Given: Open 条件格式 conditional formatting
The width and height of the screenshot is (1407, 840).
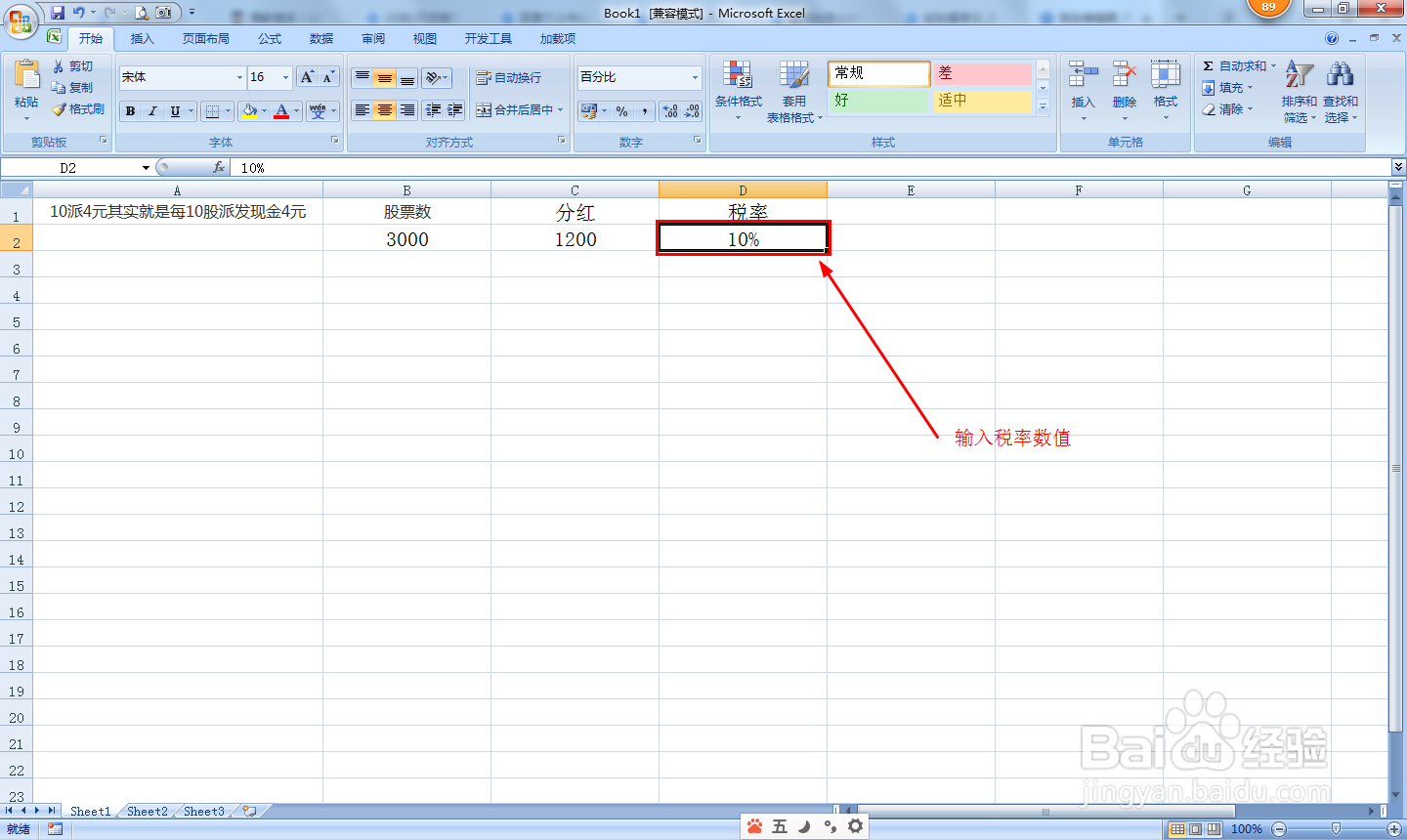Looking at the screenshot, I should tap(738, 92).
